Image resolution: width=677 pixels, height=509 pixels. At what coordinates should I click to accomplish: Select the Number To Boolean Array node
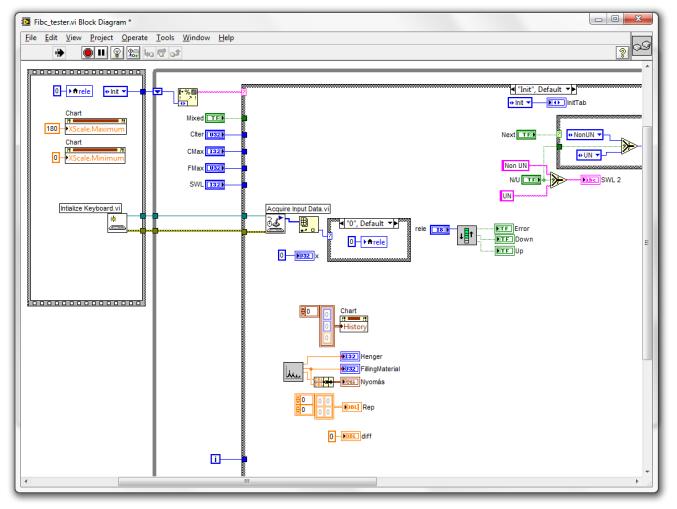467,235
